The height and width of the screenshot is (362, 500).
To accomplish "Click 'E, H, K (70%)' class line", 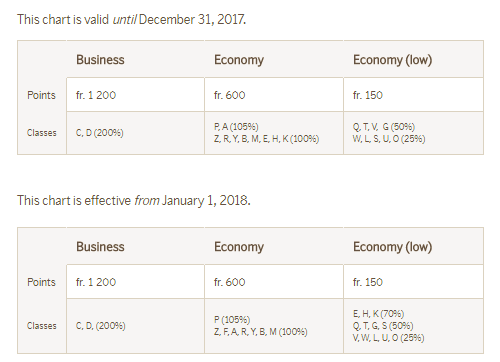I will (x=378, y=314).
